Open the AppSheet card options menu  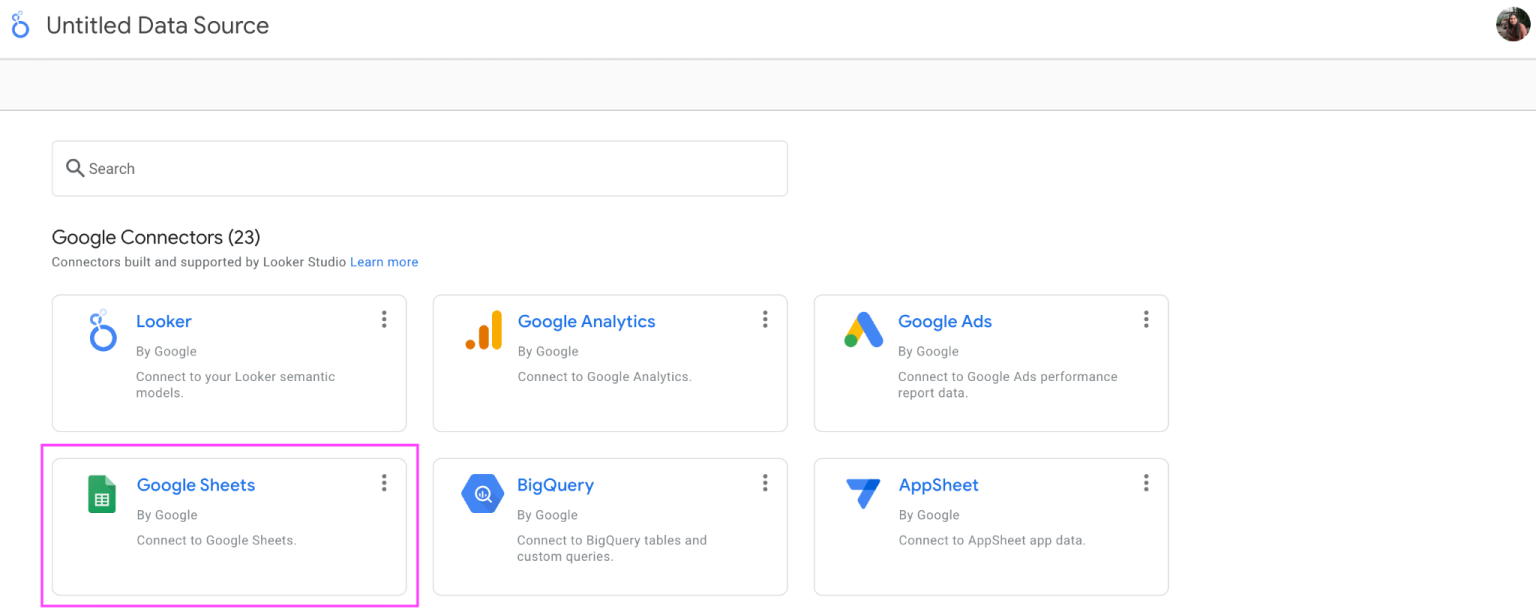point(1146,482)
